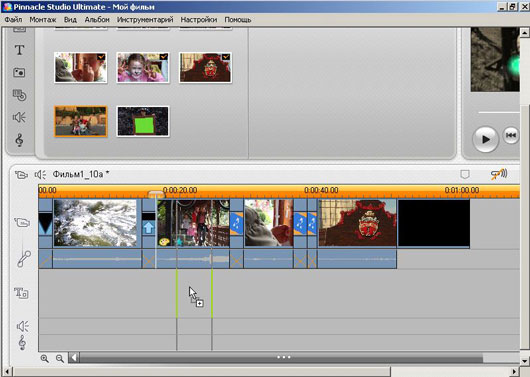Click the window's vertical scroll down arrow

525,361
